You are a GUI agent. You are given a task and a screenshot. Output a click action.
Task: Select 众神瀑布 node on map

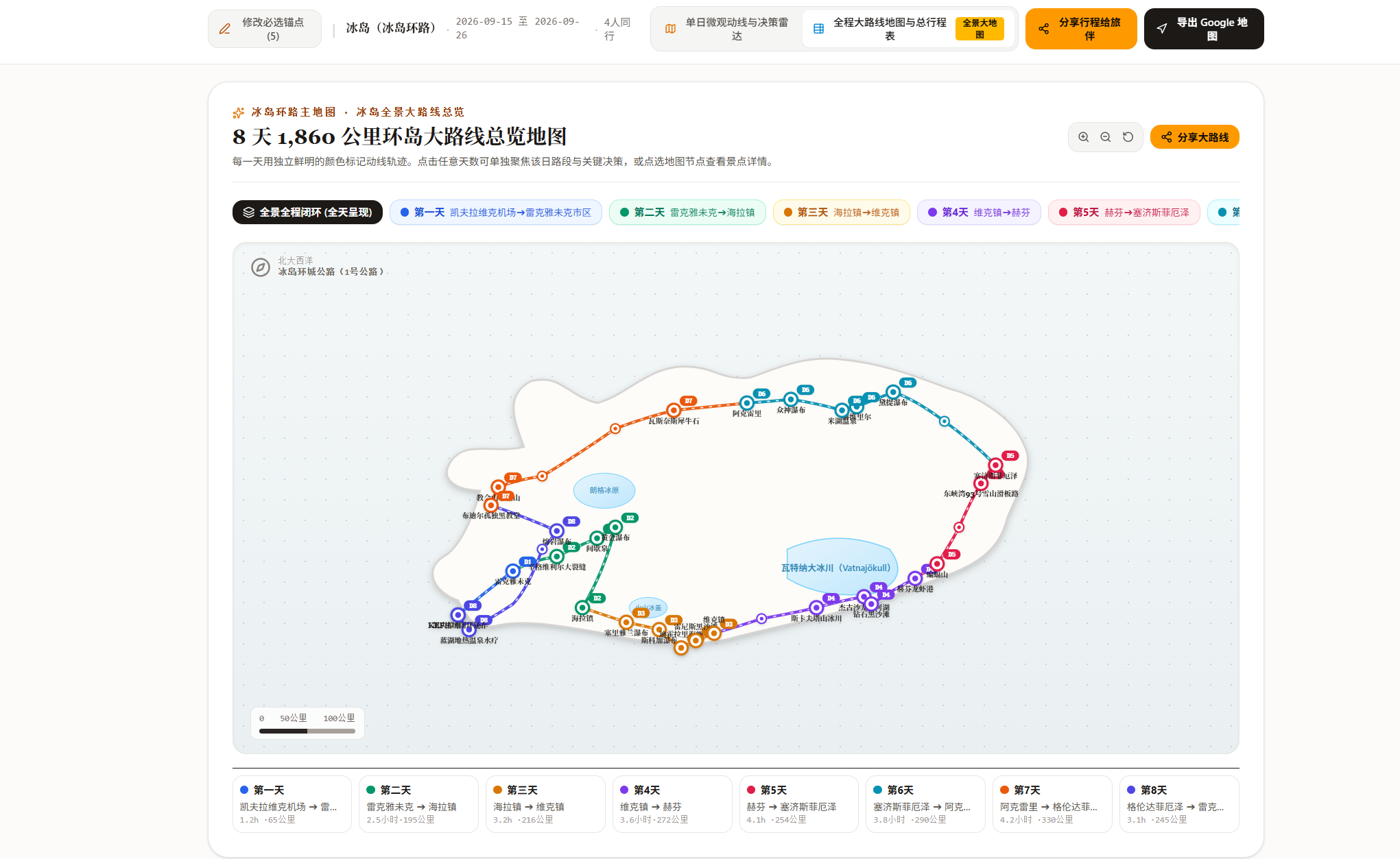pyautogui.click(x=791, y=399)
